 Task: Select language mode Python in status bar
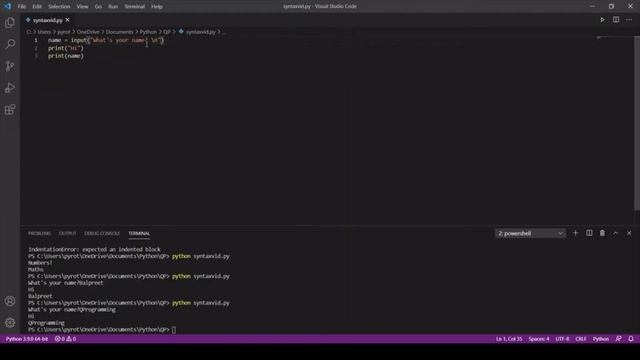click(x=600, y=339)
